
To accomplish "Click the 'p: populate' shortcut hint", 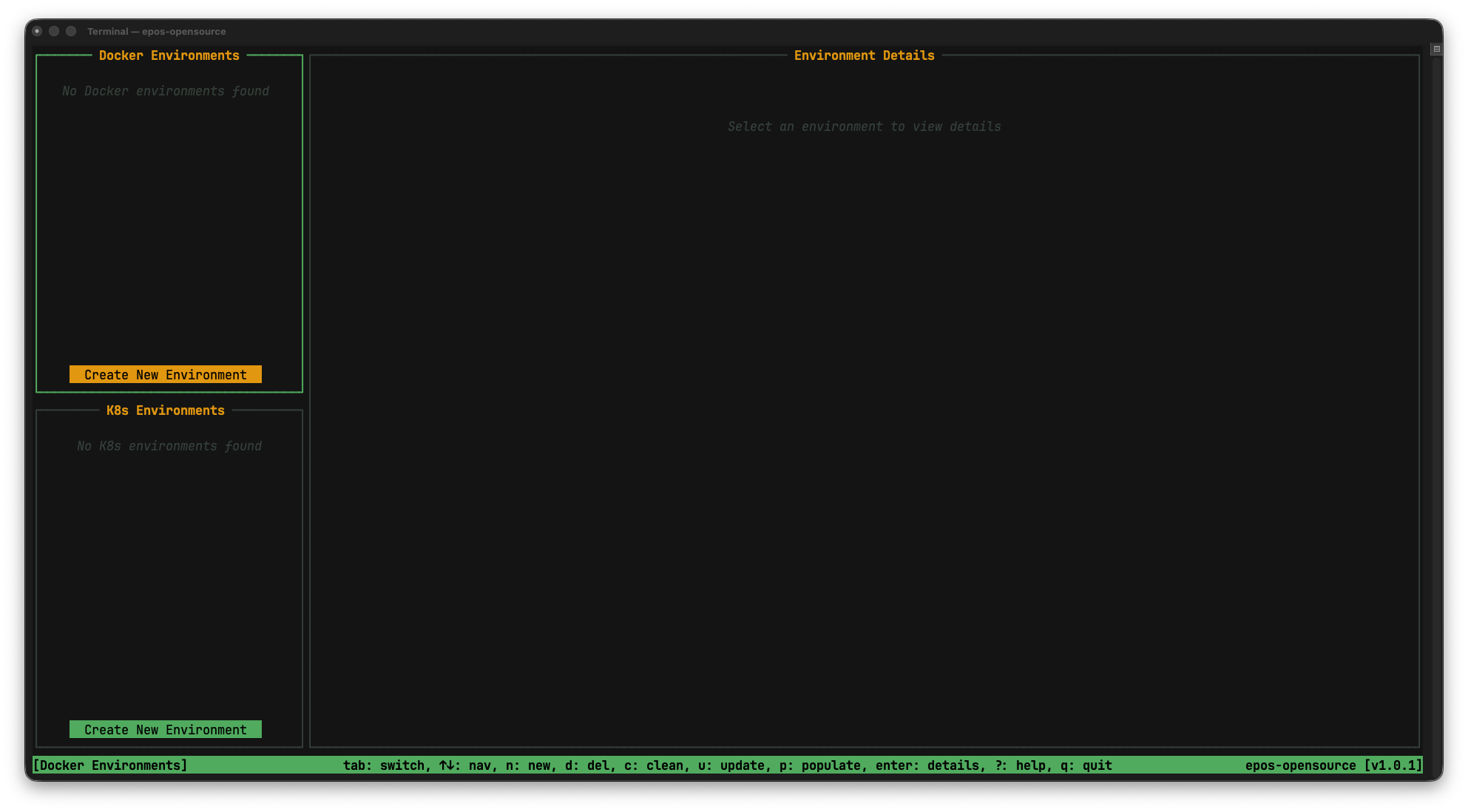I will 820,765.
